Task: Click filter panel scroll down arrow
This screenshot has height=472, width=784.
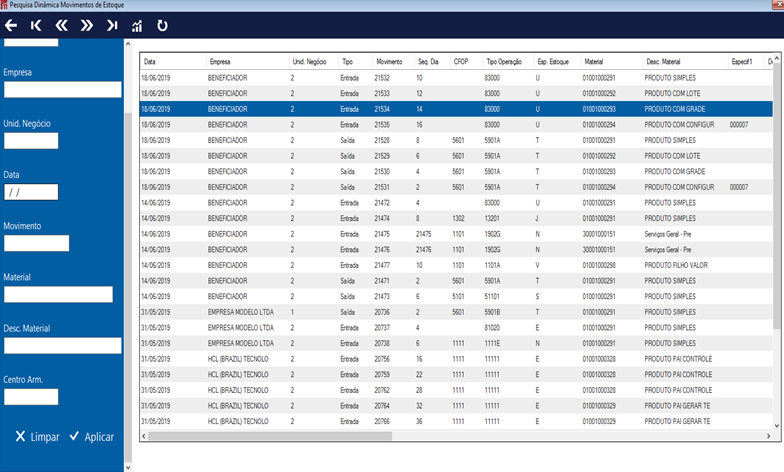Action: pos(128,468)
